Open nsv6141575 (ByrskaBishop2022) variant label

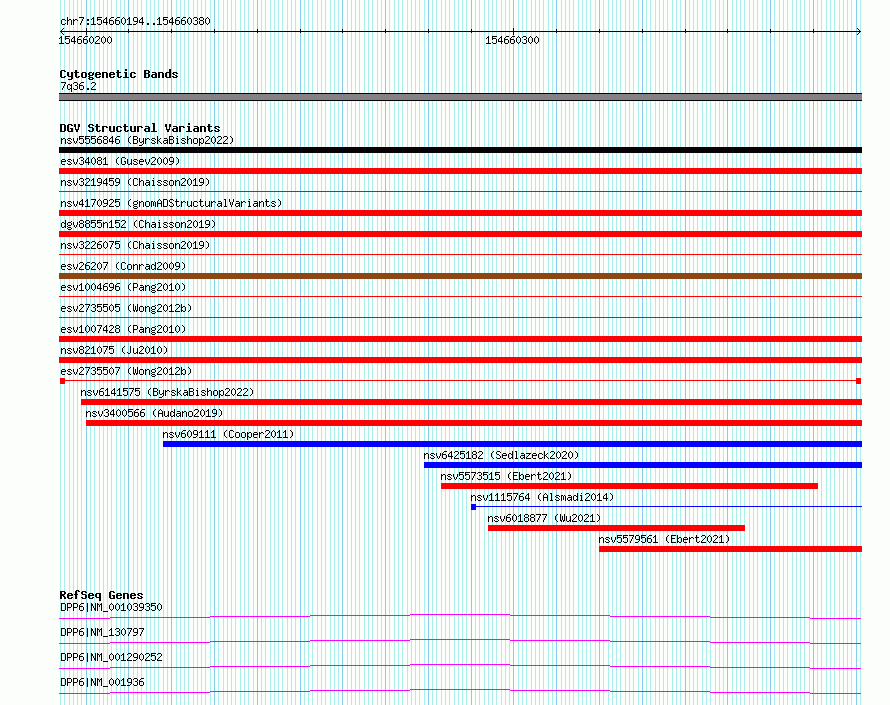pyautogui.click(x=167, y=392)
